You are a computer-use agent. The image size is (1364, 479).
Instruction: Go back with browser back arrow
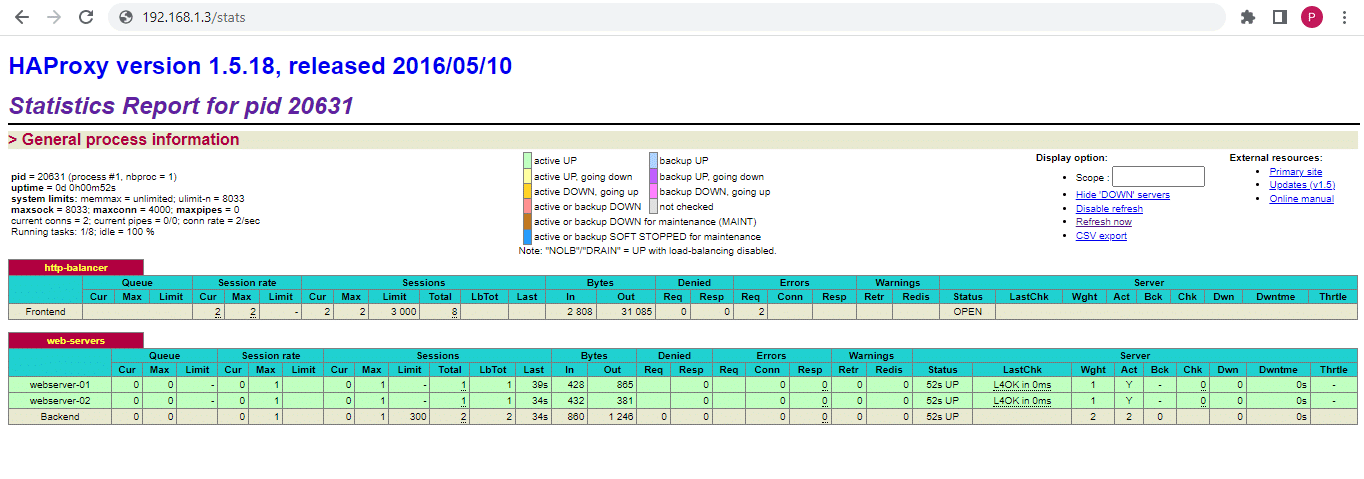[22, 17]
